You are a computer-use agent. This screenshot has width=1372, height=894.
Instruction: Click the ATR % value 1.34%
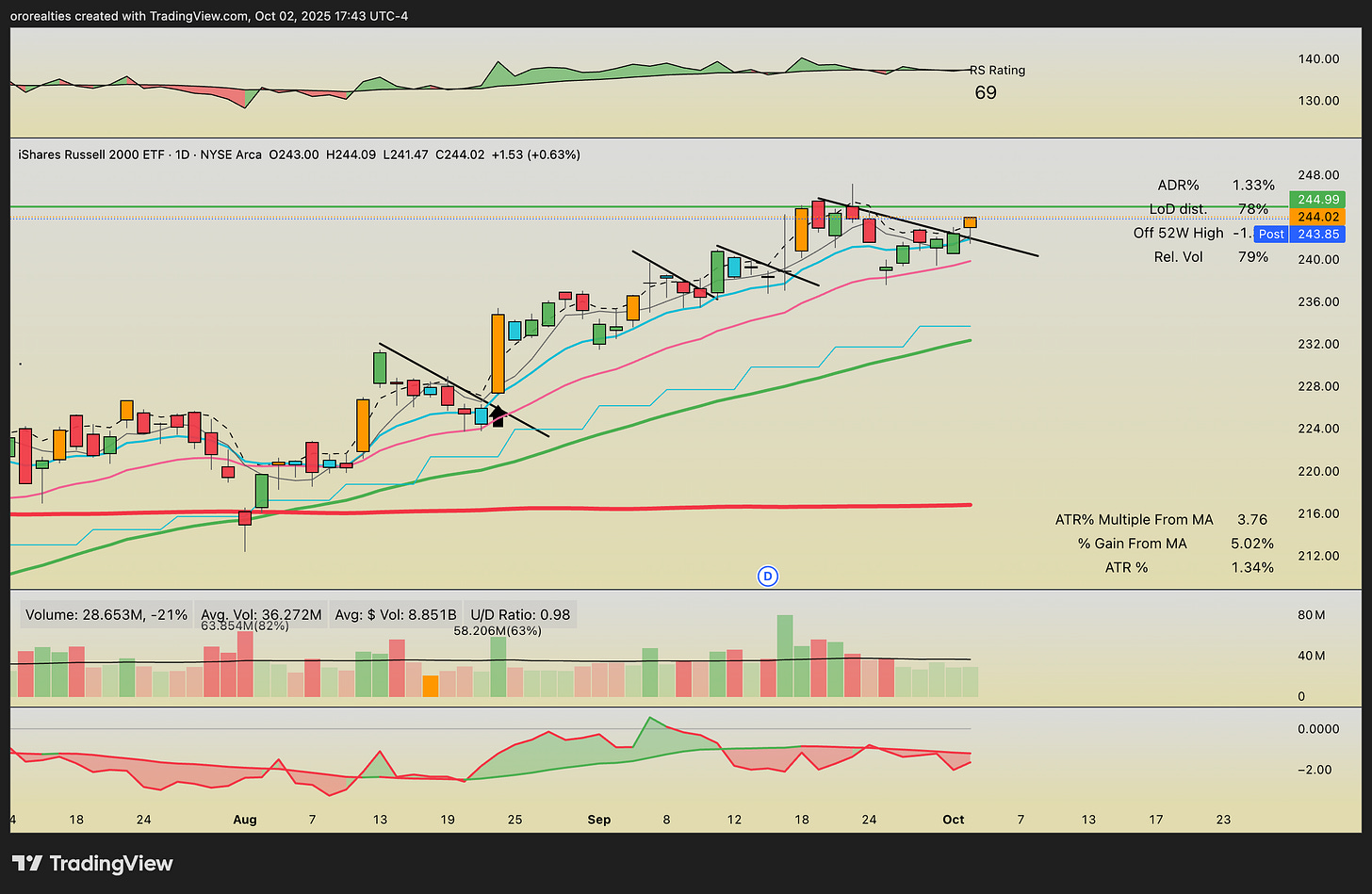[x=1253, y=567]
